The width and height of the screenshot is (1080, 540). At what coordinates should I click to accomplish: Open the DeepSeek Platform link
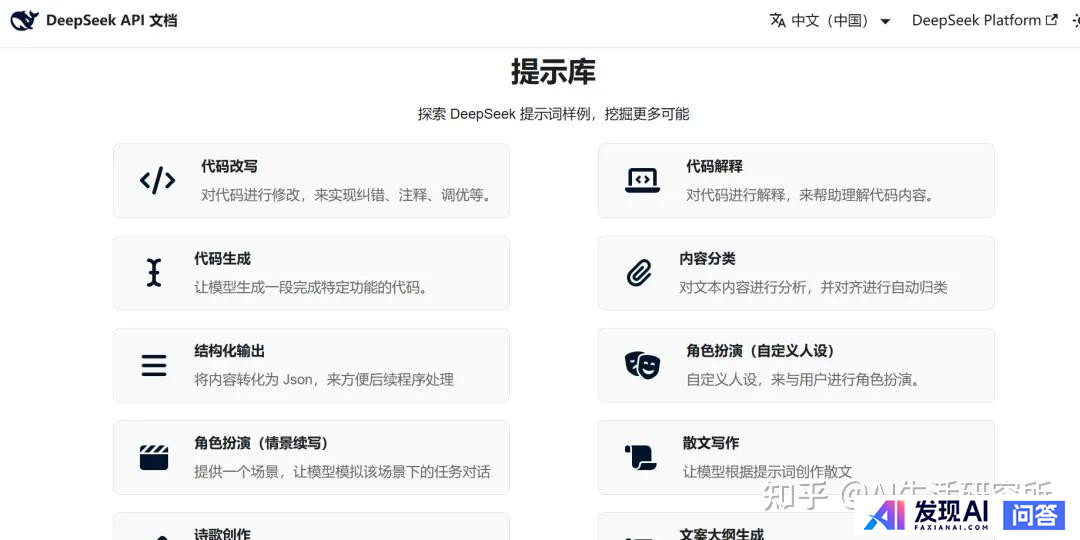pyautogui.click(x=984, y=21)
